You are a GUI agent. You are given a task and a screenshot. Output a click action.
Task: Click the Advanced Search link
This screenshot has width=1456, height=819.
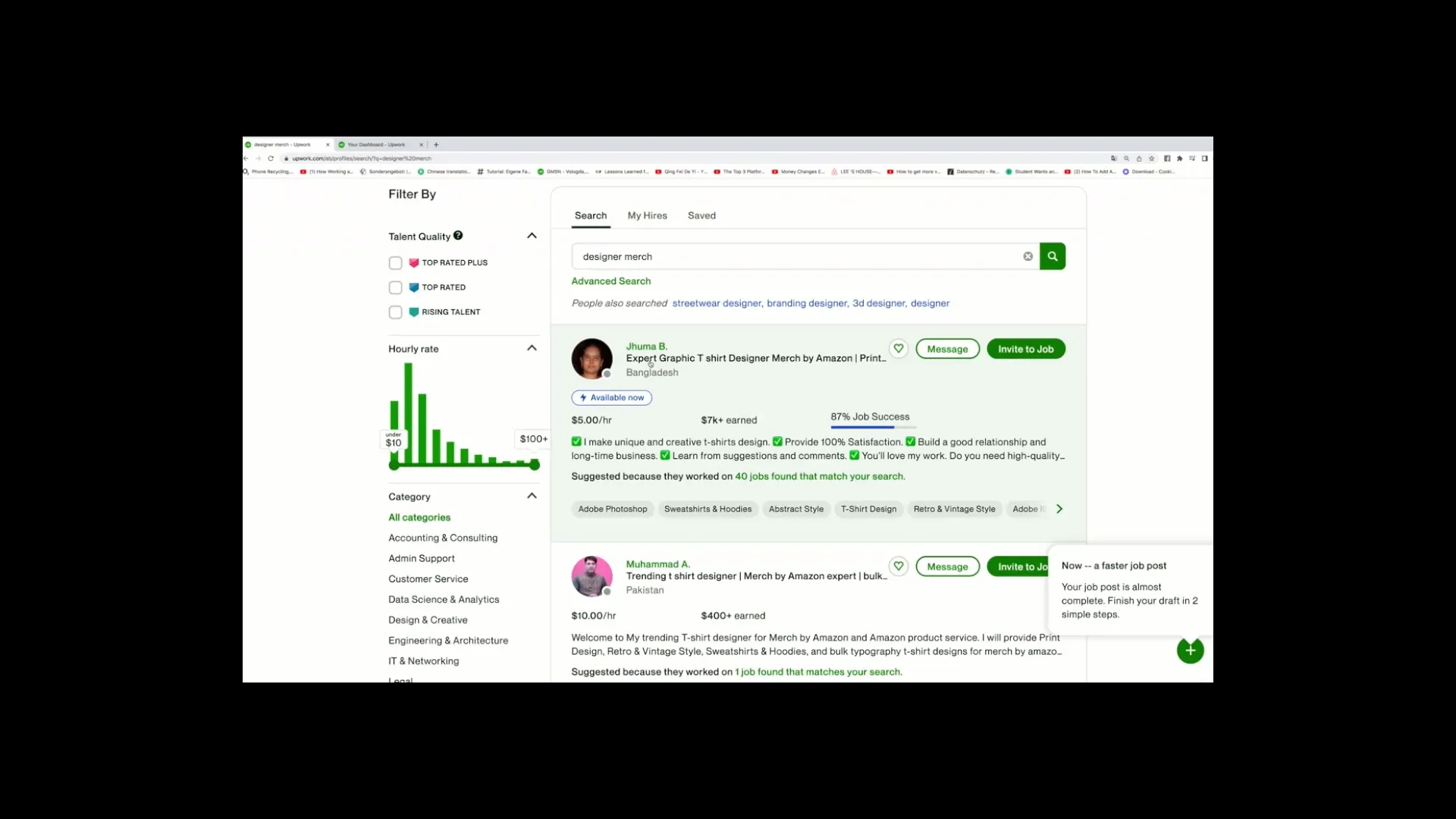(610, 281)
